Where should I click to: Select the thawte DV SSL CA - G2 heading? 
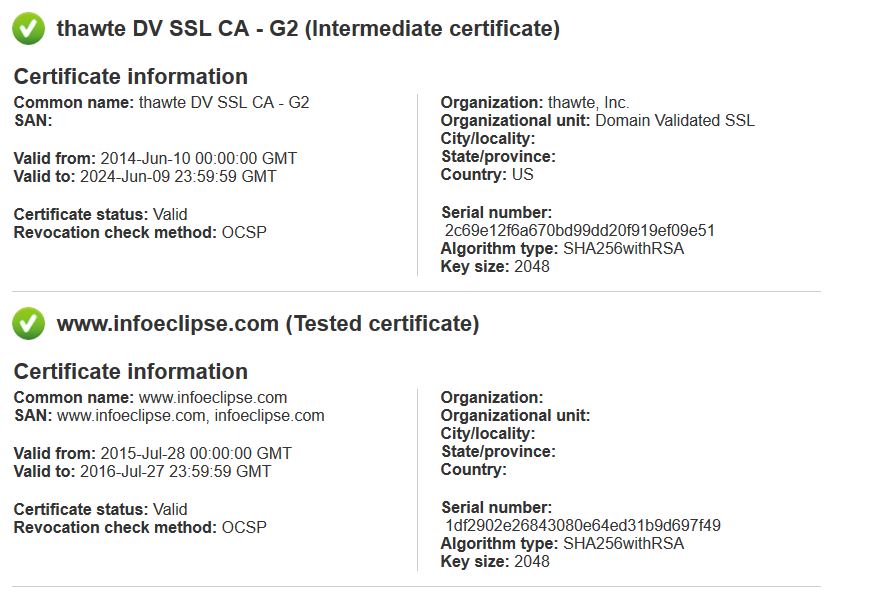tap(308, 28)
